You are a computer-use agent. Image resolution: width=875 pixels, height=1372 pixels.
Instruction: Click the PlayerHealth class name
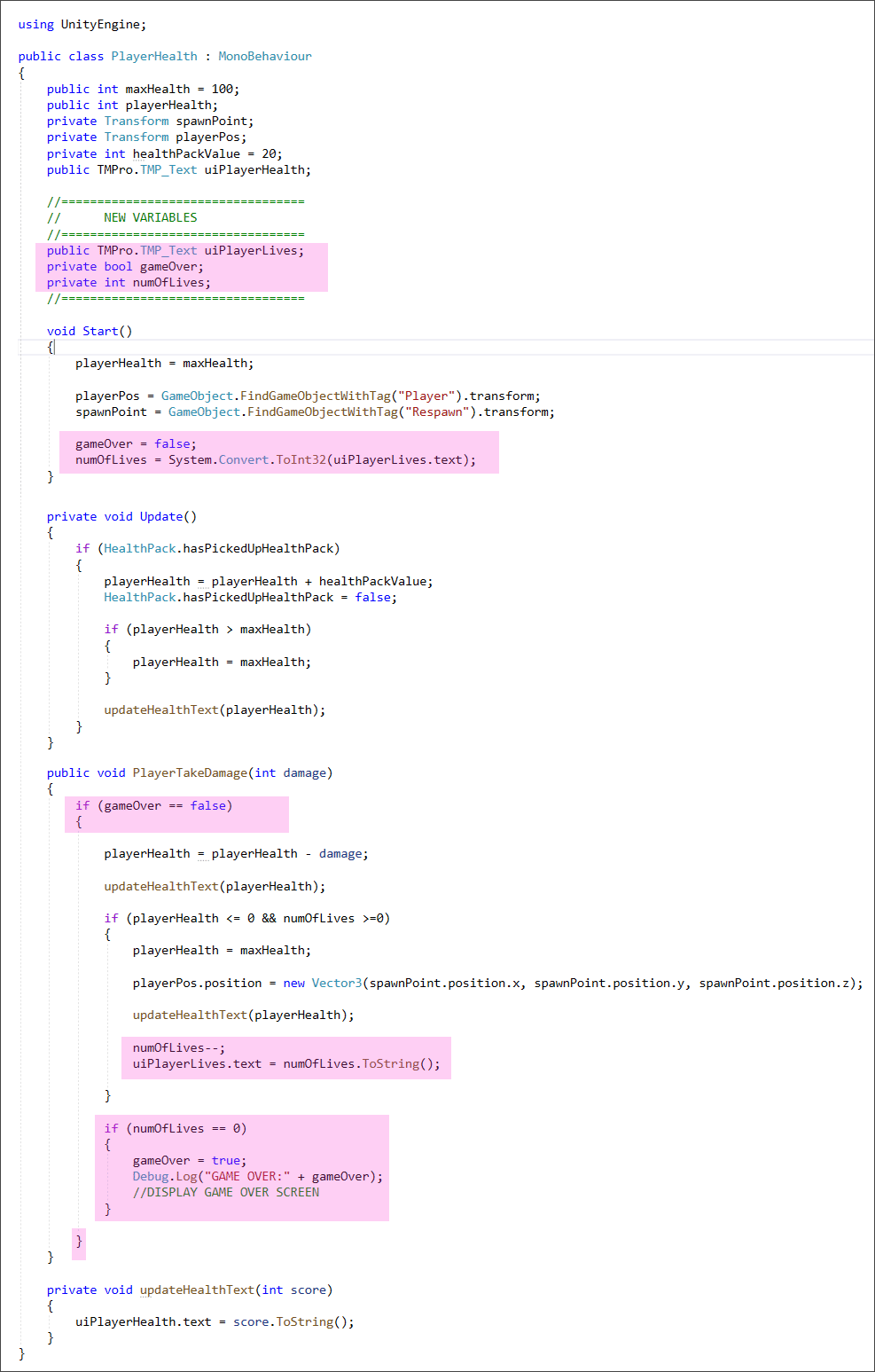pos(154,56)
